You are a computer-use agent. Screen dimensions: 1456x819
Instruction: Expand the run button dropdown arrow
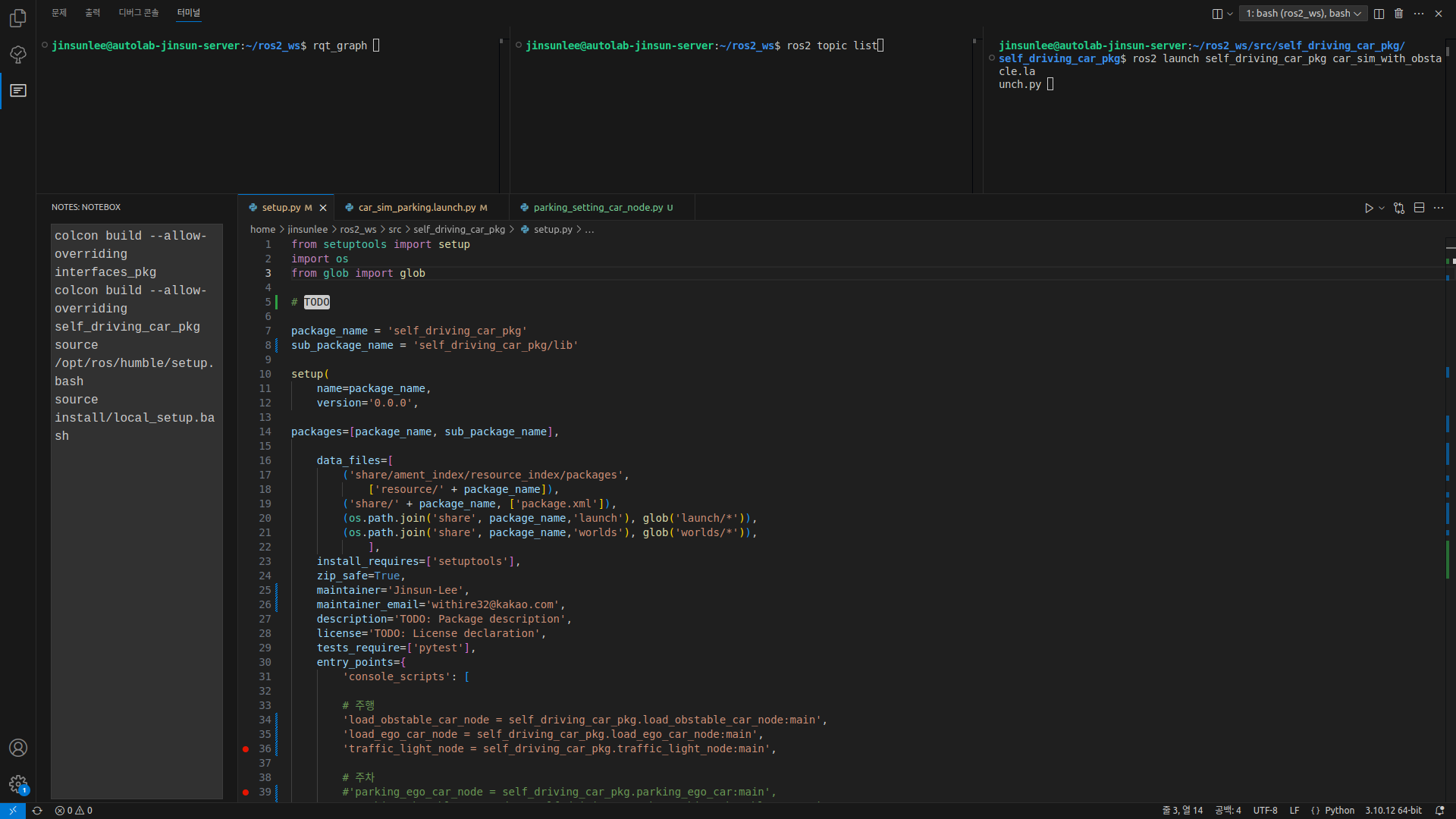pos(1382,208)
